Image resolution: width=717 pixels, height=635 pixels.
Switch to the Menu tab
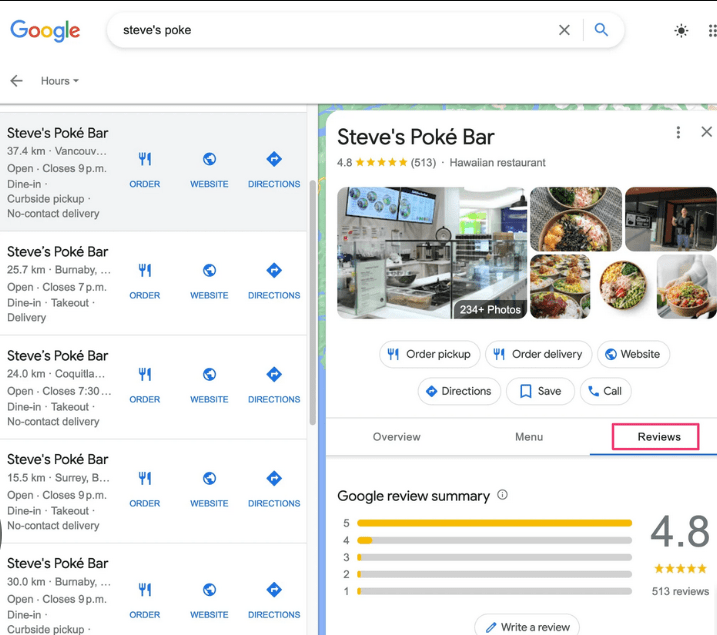pyautogui.click(x=529, y=437)
